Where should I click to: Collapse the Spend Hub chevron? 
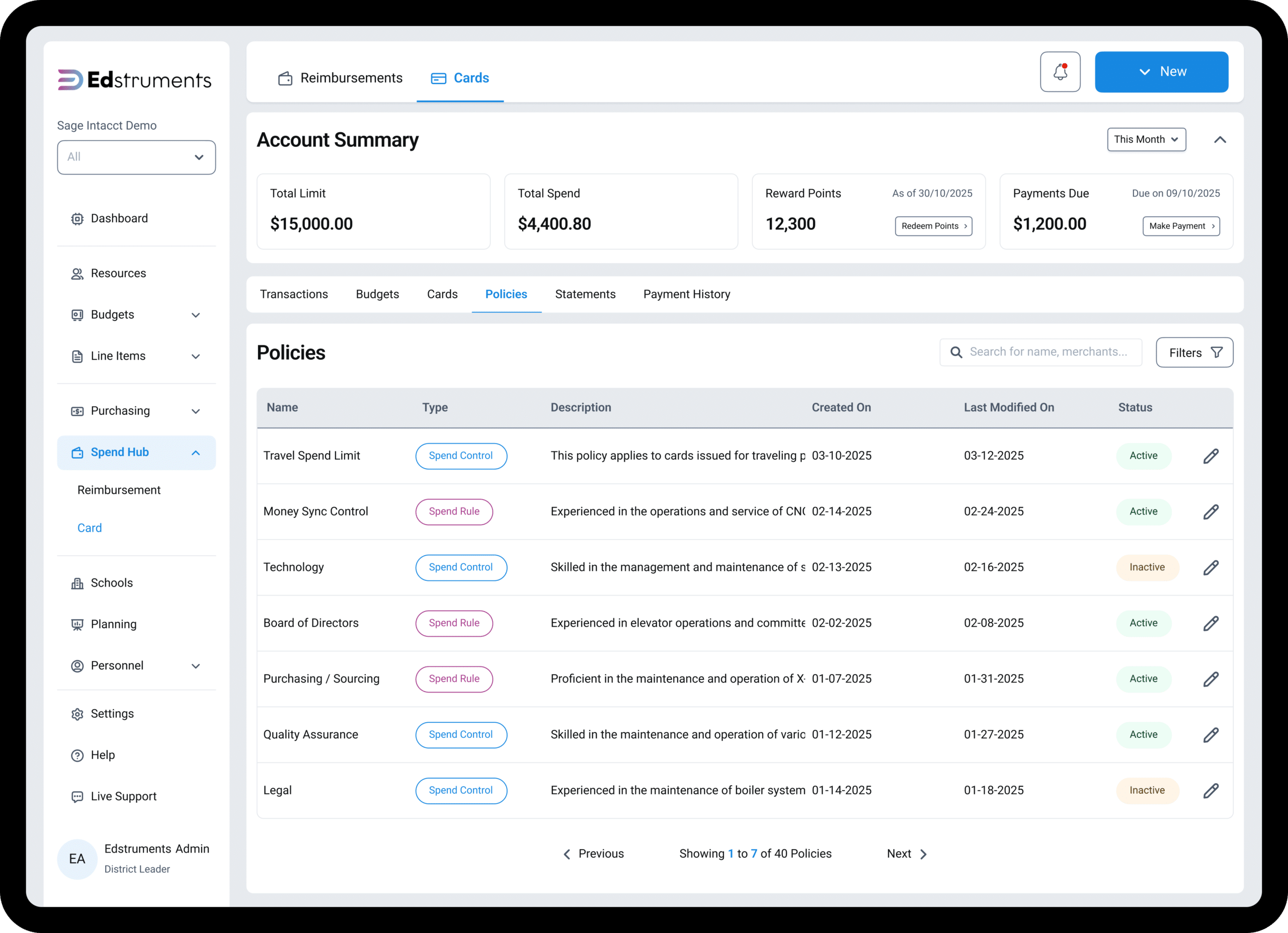coord(196,453)
